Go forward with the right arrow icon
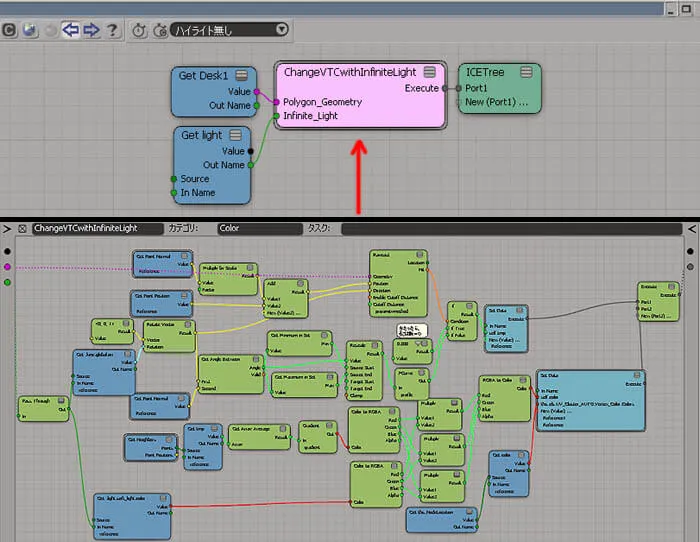 (92, 30)
